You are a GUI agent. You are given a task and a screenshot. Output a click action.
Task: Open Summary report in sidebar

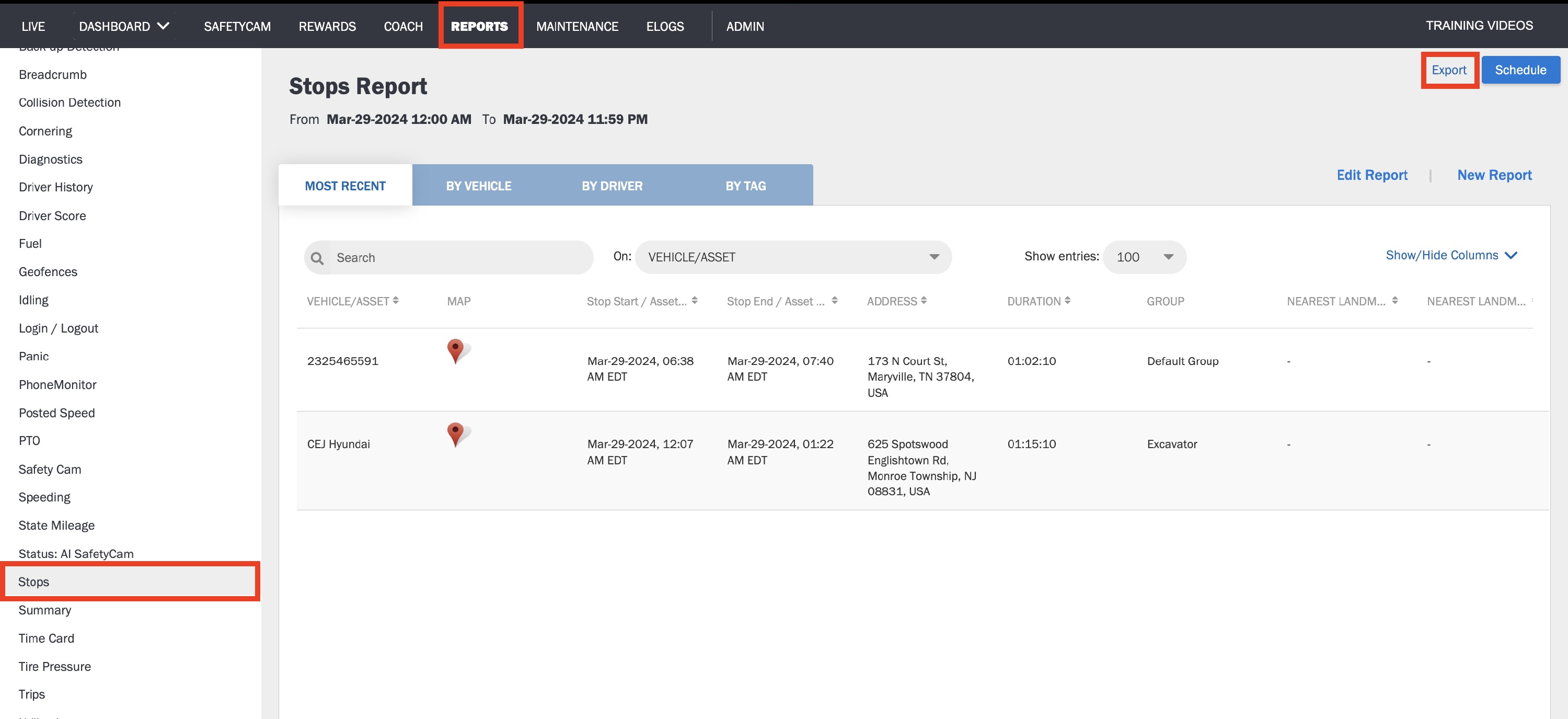[x=45, y=610]
